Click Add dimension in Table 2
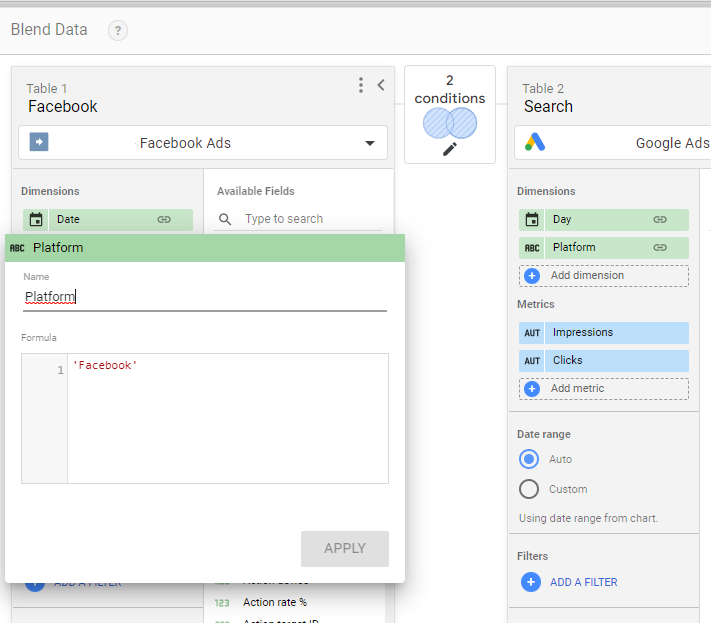 [604, 276]
